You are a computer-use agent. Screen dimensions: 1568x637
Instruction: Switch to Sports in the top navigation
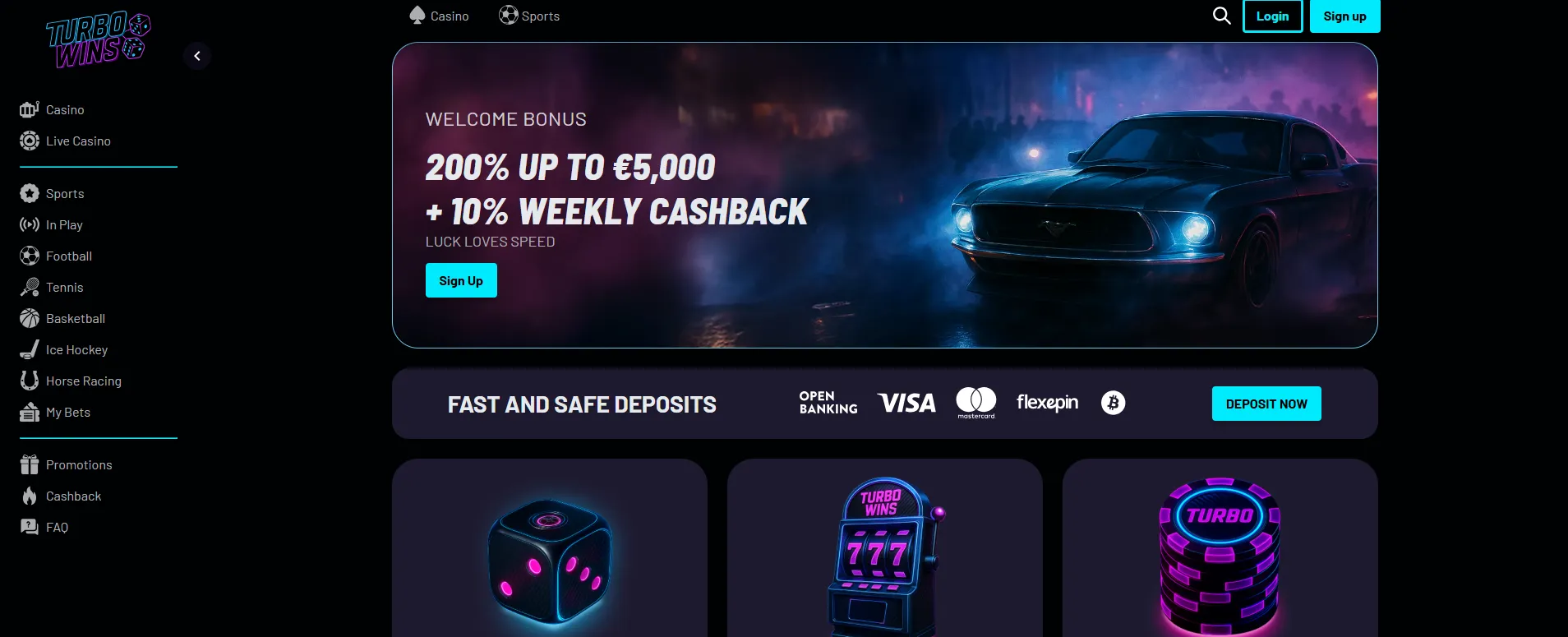tap(529, 16)
